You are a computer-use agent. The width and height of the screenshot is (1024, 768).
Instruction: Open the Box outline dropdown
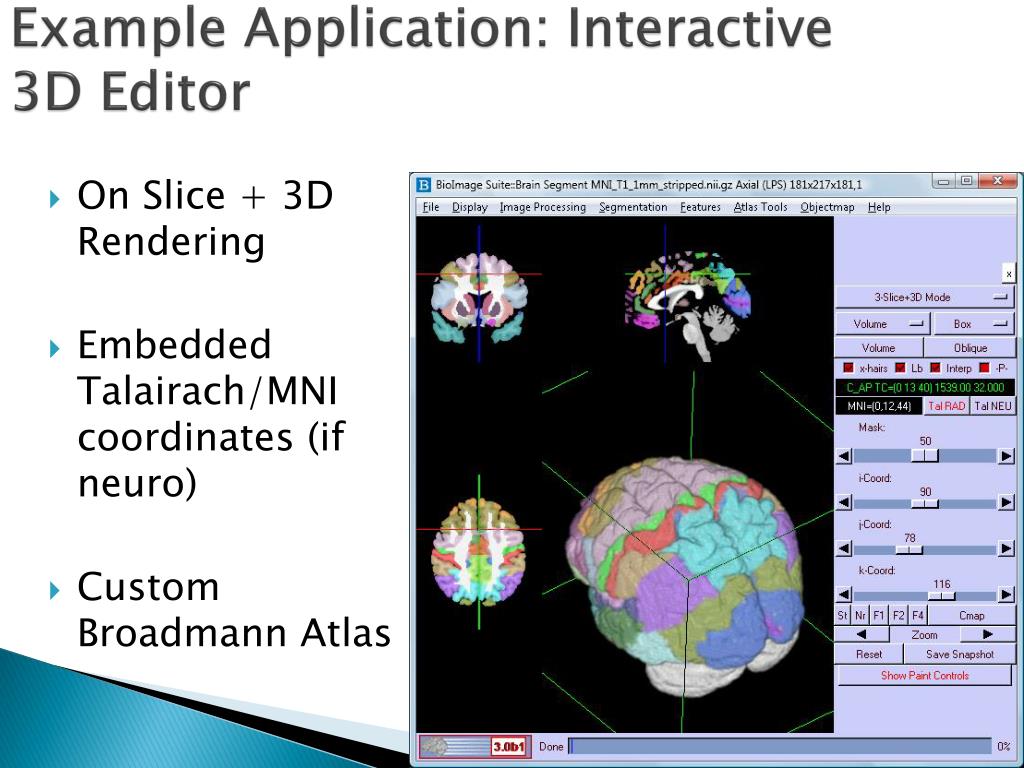(x=974, y=324)
